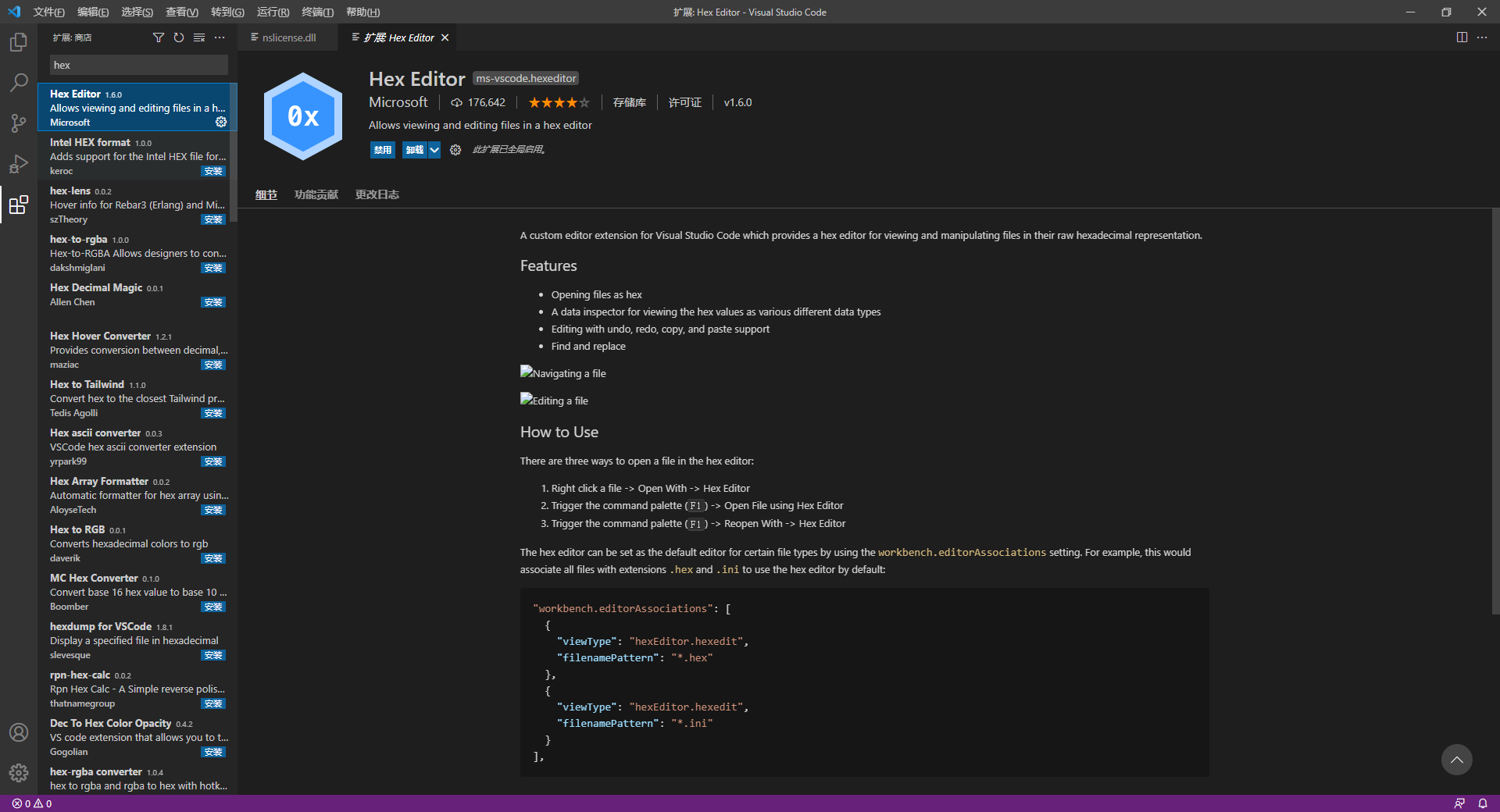Open the 终端(T) menu

pyautogui.click(x=317, y=12)
